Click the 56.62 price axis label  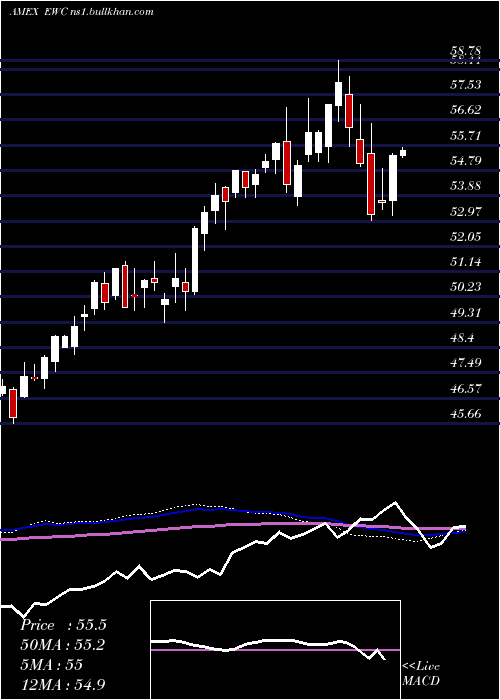[466, 109]
